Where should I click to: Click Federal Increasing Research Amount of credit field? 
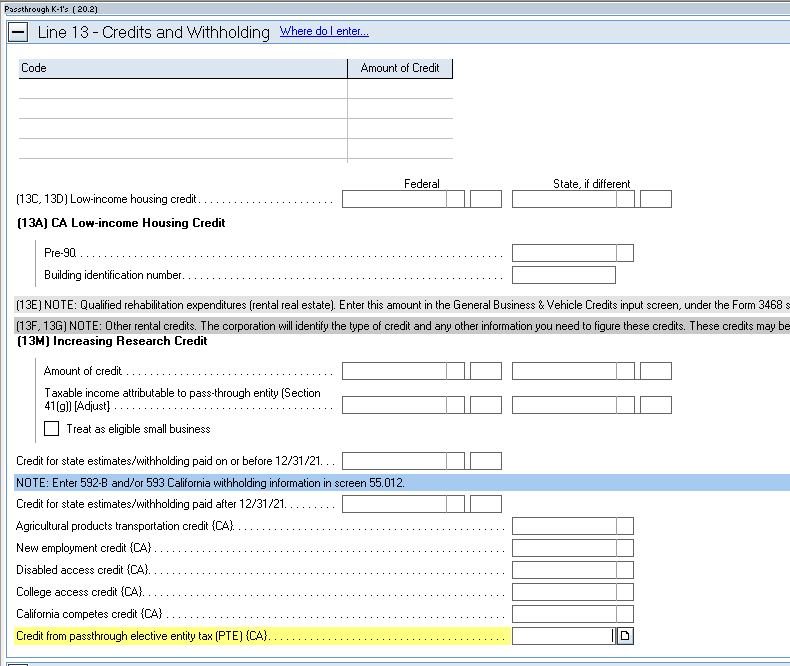coord(394,371)
